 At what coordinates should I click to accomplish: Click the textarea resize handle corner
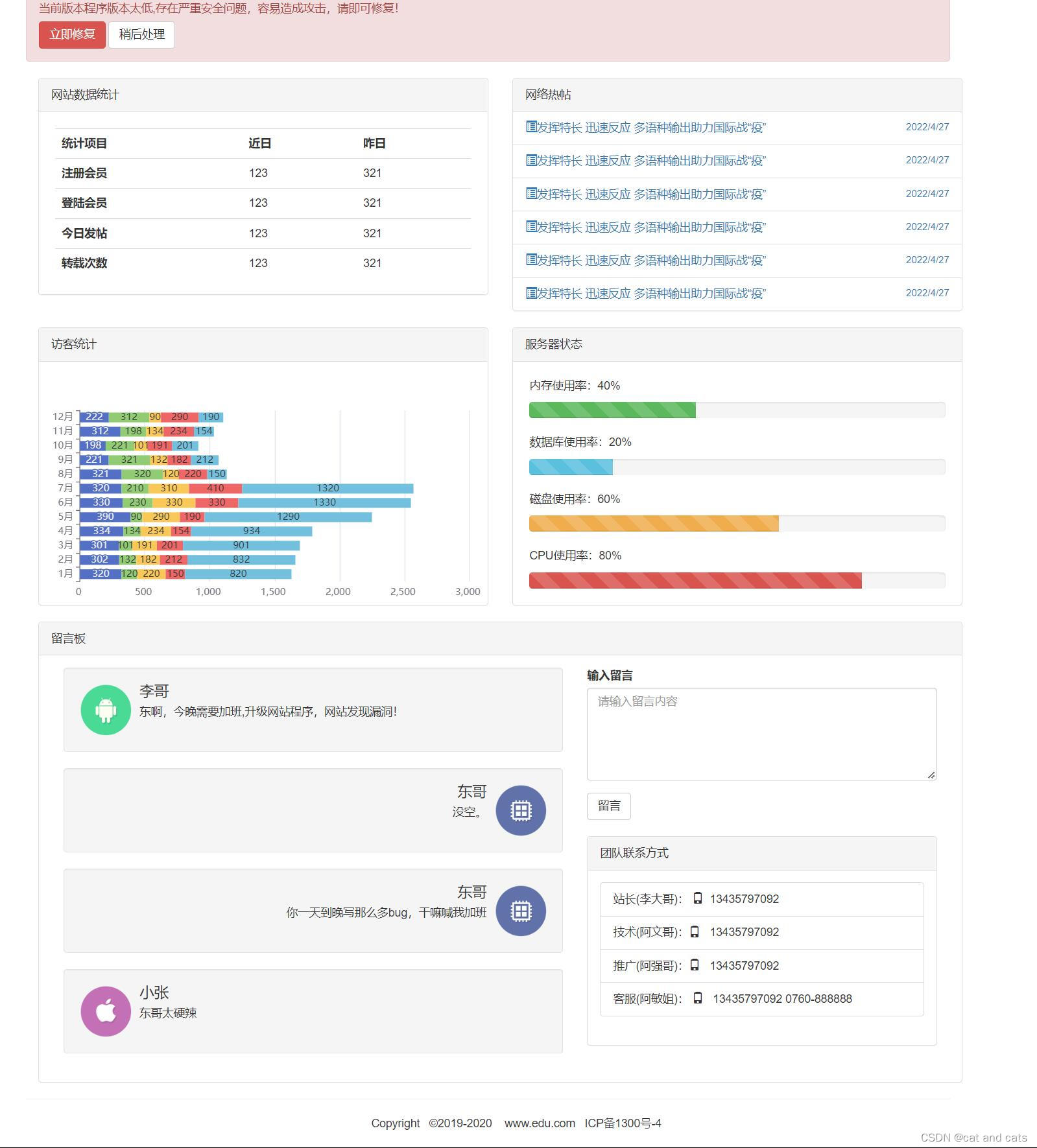point(931,775)
